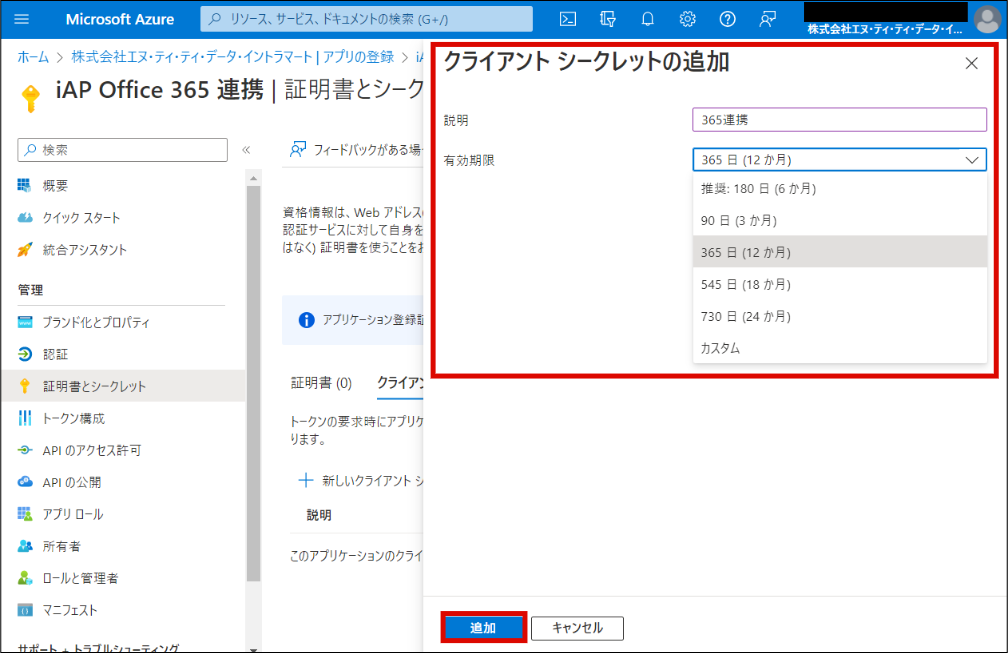Open the settings gear in the header
The image size is (1008, 653).
688,19
